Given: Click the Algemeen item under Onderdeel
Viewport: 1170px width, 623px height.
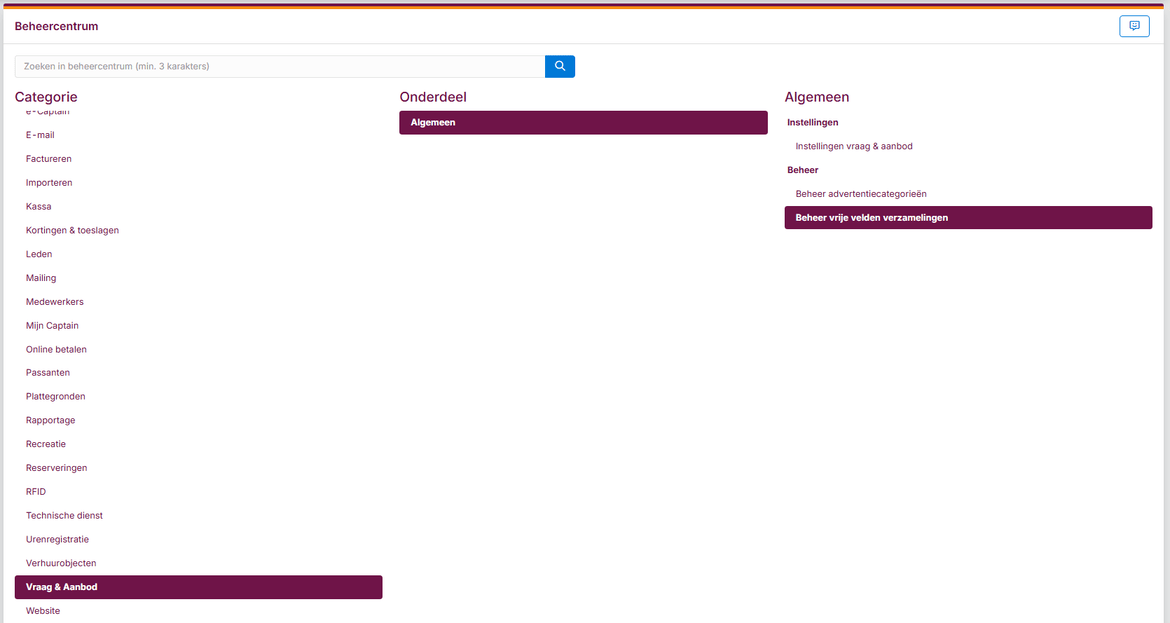Looking at the screenshot, I should [583, 122].
